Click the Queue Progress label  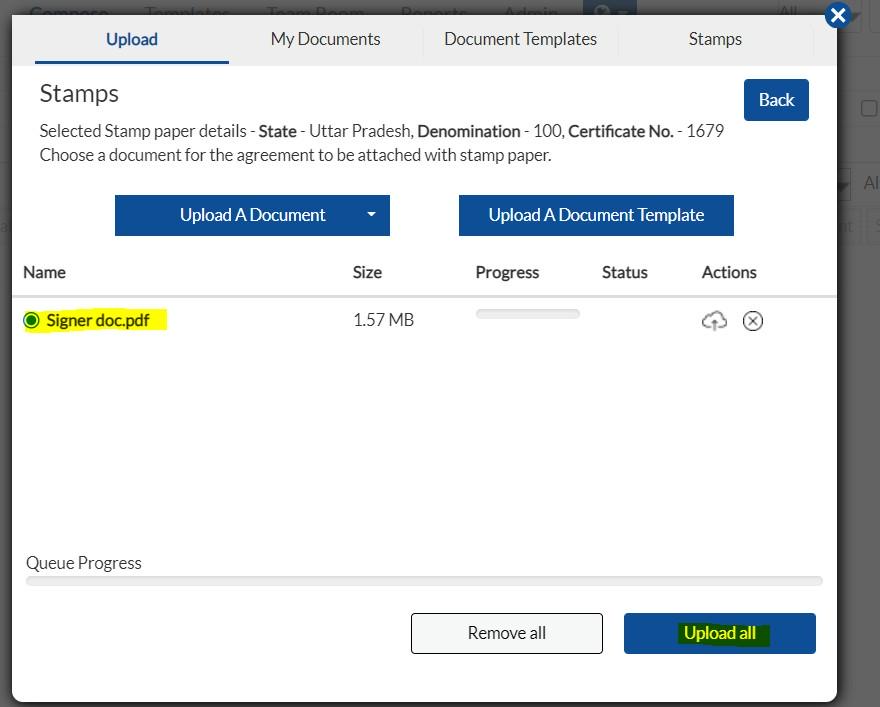point(84,563)
